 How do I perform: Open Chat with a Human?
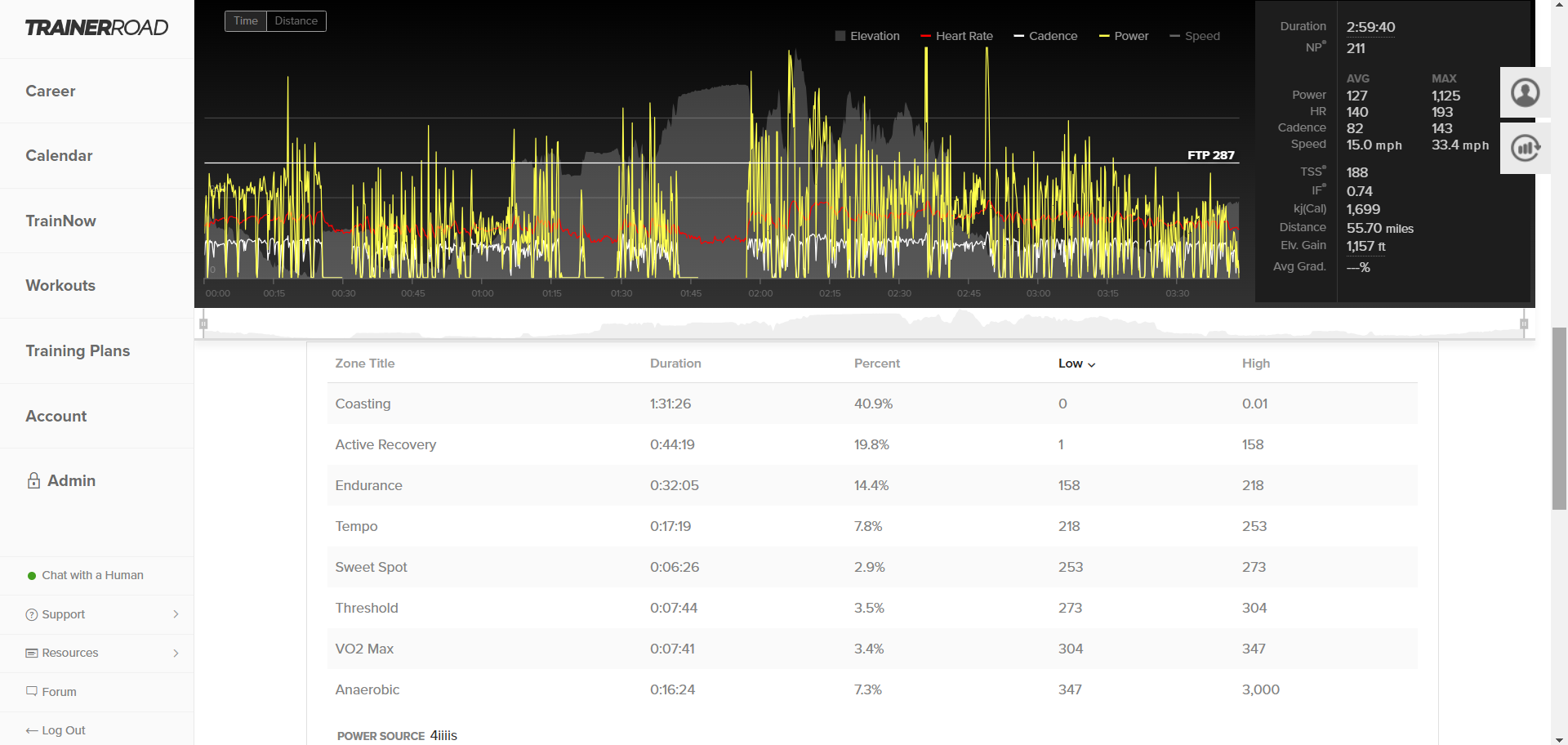pos(92,575)
